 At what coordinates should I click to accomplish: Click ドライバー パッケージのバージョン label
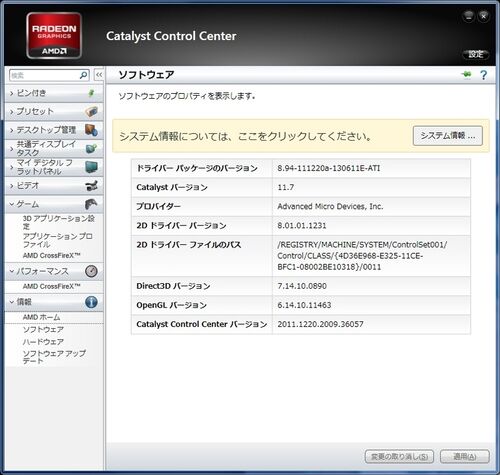tap(197, 168)
